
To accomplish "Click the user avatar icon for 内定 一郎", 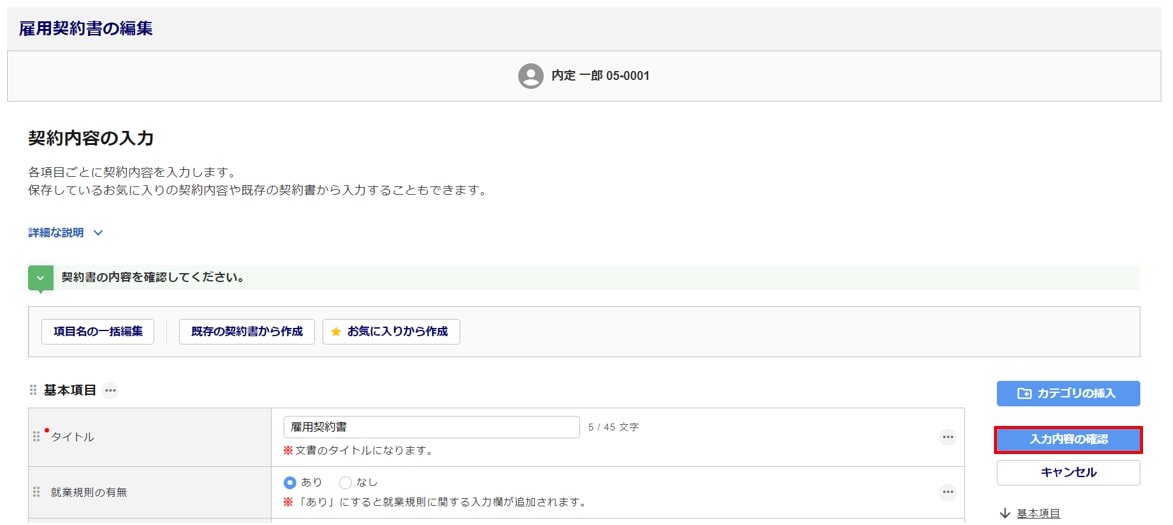I will click(x=530, y=76).
